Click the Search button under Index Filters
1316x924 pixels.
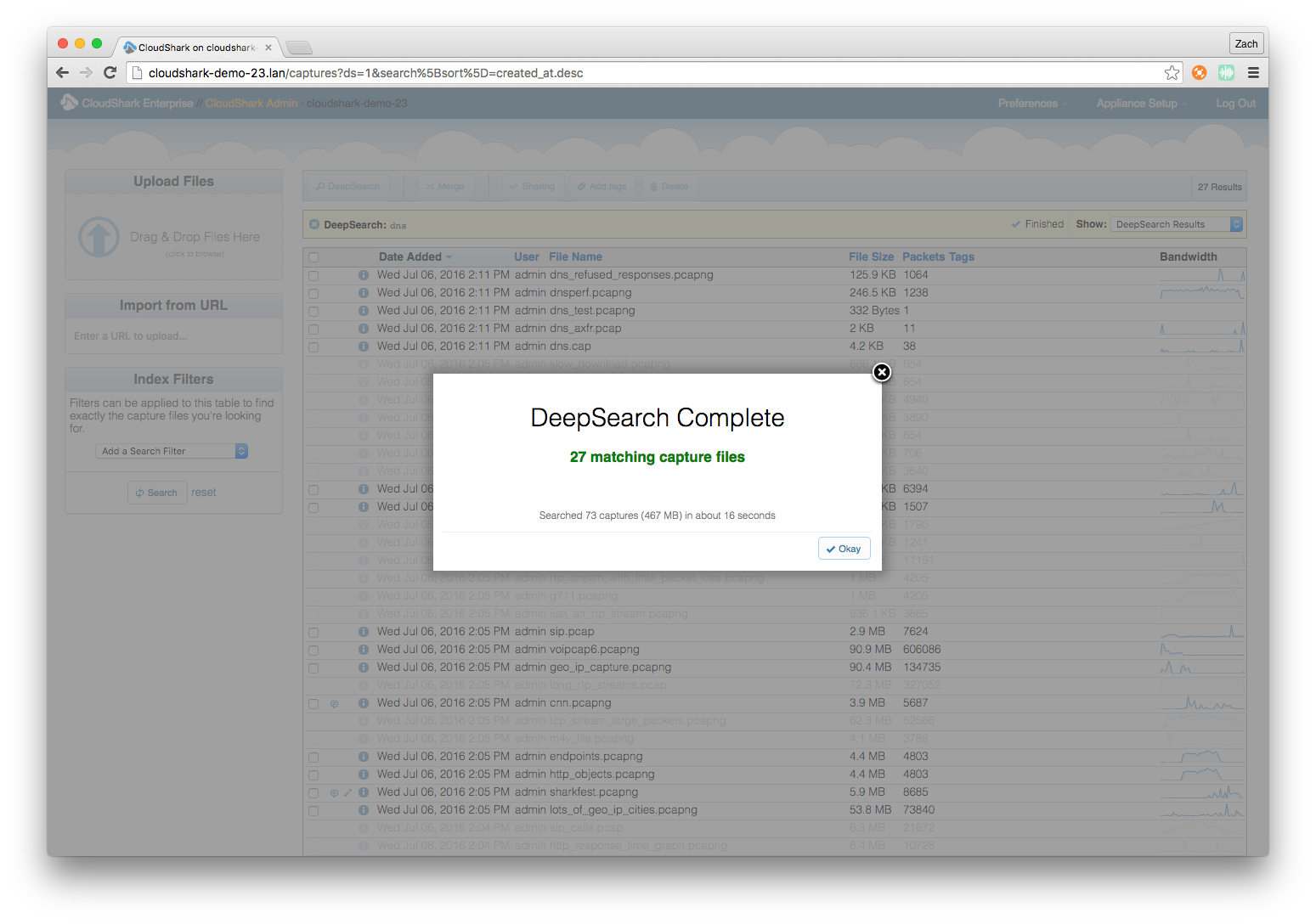point(157,493)
